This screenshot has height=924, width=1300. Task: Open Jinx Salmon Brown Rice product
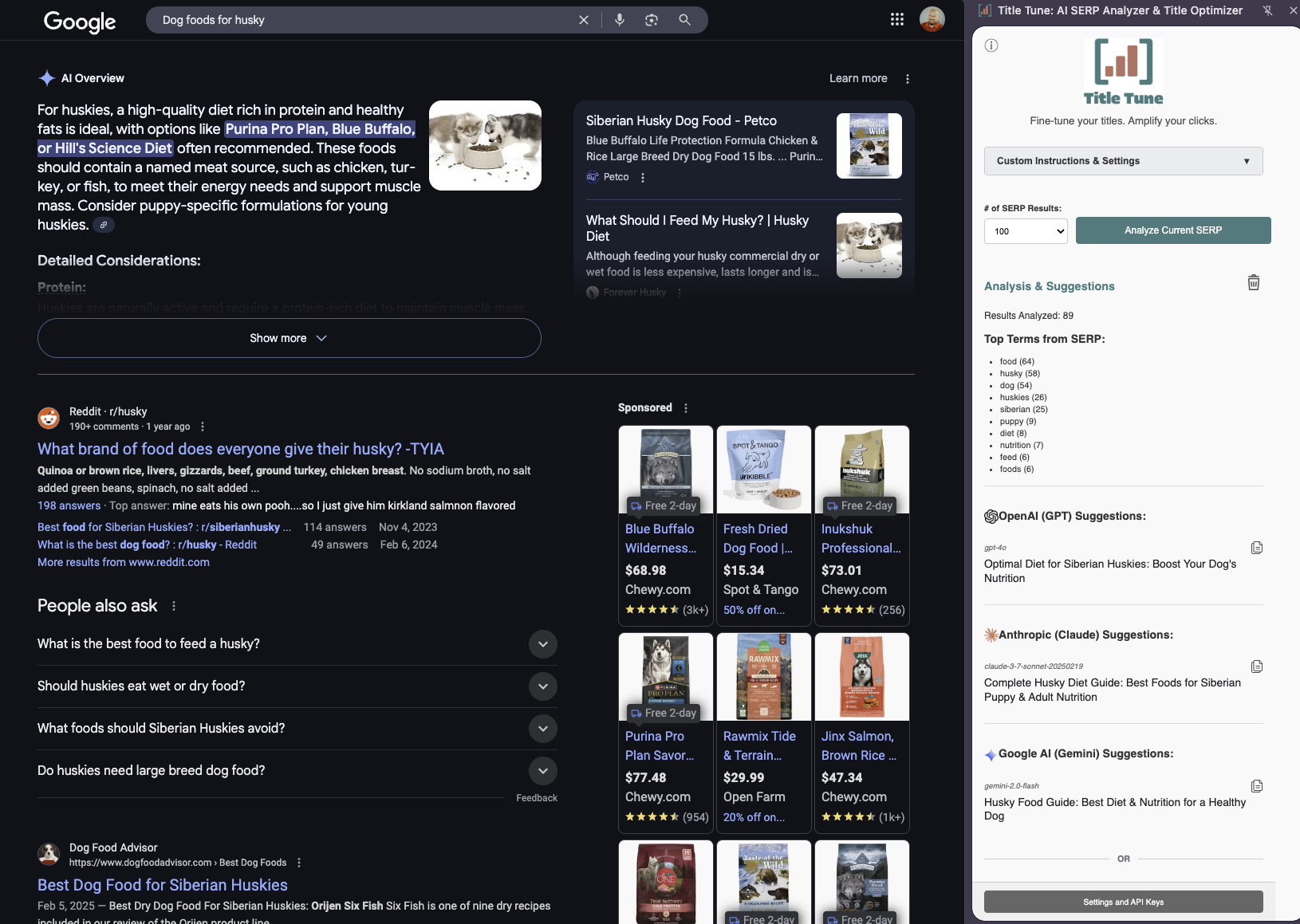click(x=862, y=732)
